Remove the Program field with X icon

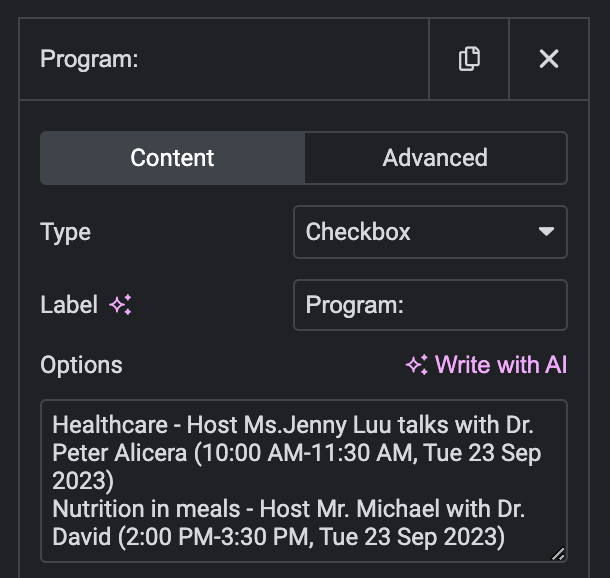549,59
